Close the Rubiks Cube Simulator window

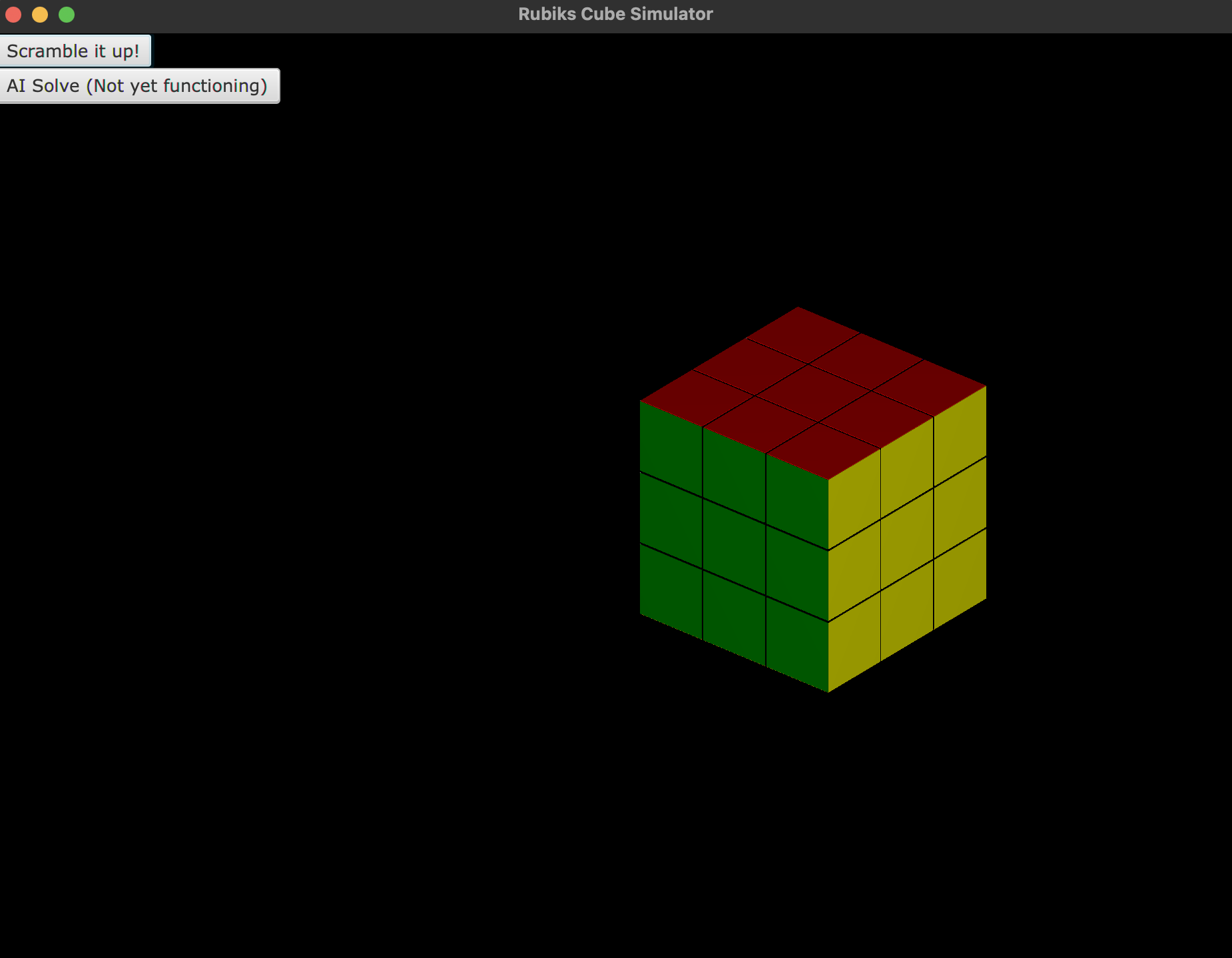(x=13, y=14)
